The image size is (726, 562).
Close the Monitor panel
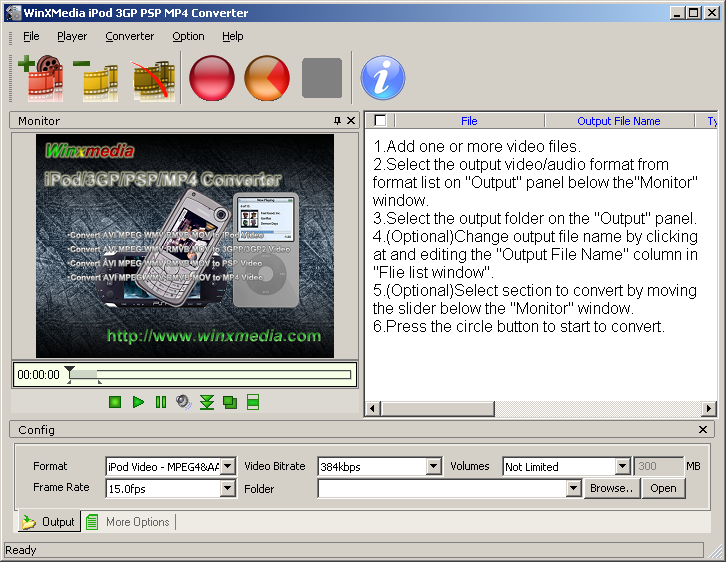point(351,121)
